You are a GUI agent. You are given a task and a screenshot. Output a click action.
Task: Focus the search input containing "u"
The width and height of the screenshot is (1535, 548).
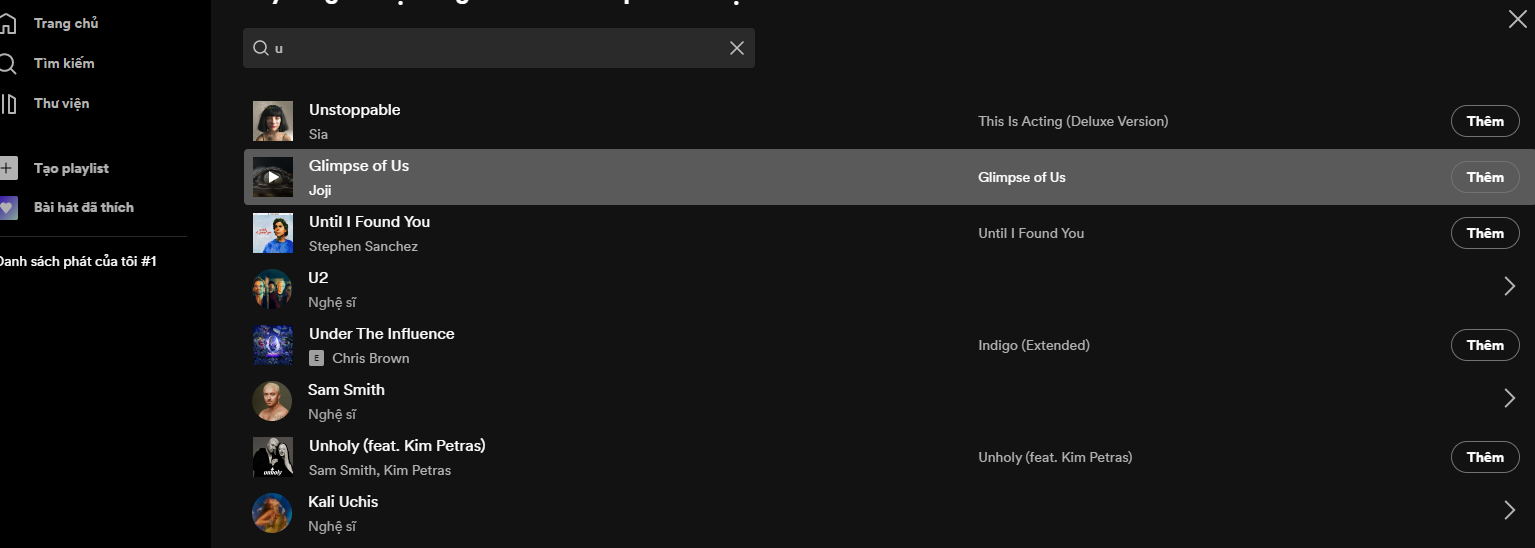(499, 48)
